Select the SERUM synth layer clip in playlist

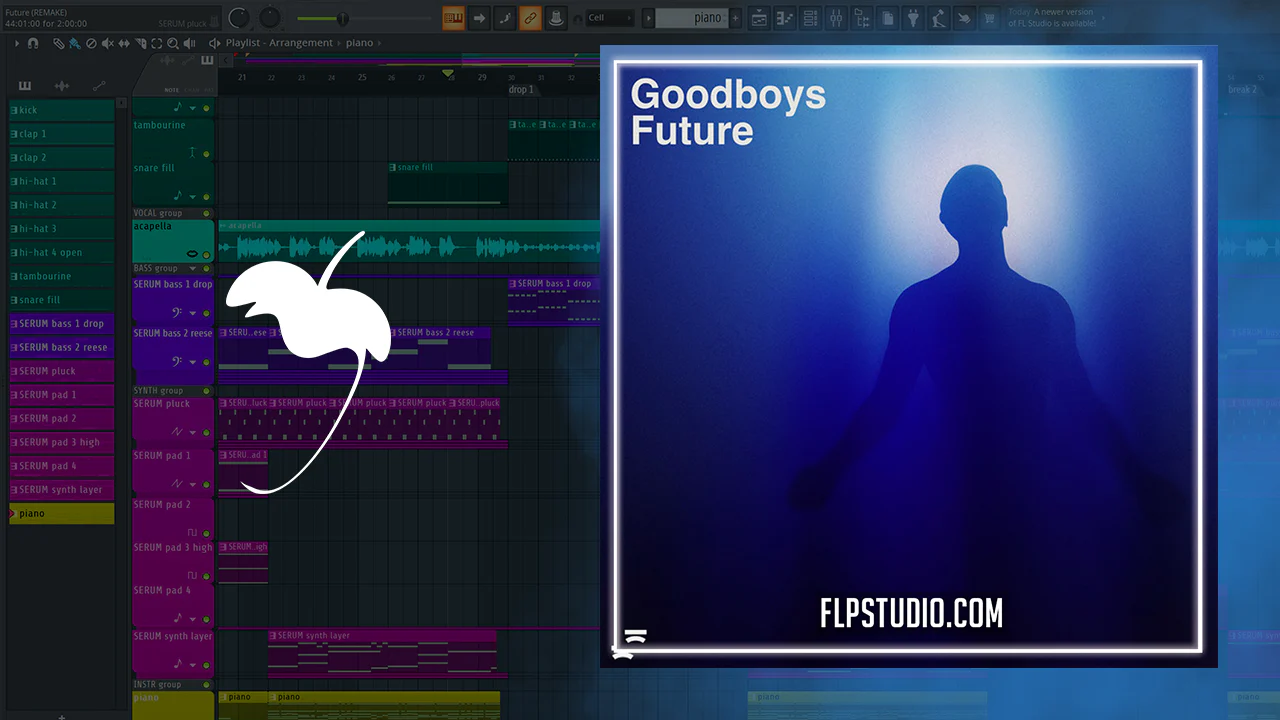(x=382, y=651)
